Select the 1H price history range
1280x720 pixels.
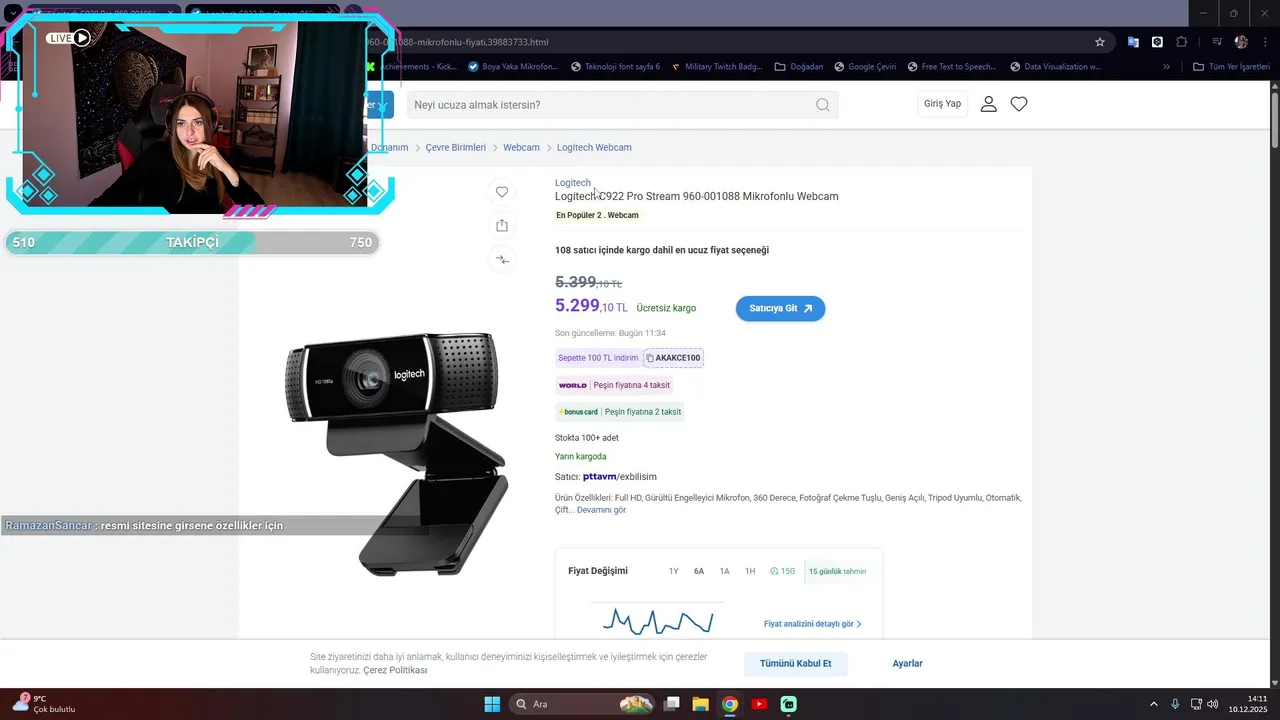(750, 571)
